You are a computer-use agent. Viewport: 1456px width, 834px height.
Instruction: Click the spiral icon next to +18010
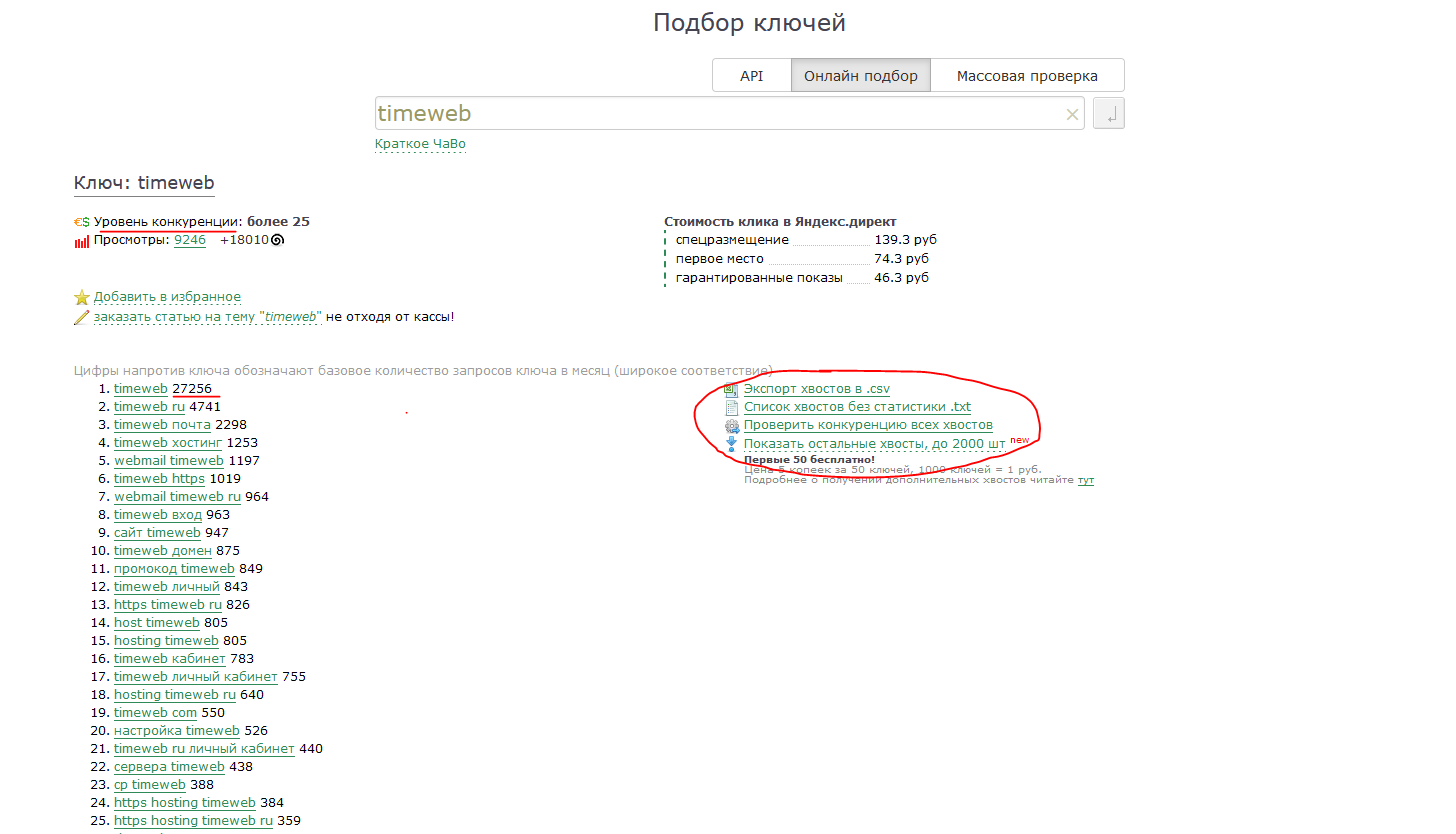click(x=278, y=240)
